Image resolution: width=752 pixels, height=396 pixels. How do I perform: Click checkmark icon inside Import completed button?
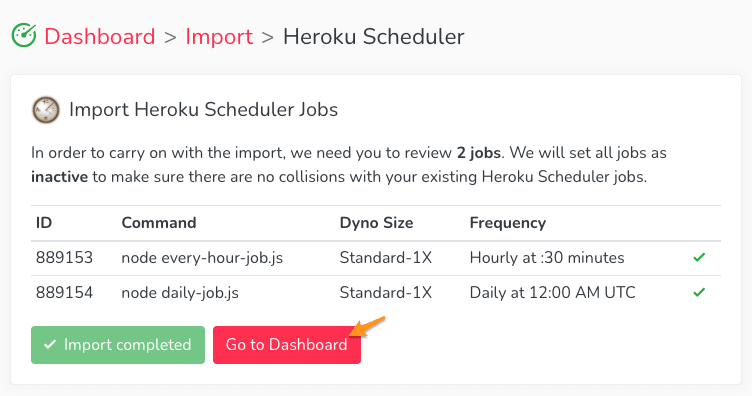[49, 344]
